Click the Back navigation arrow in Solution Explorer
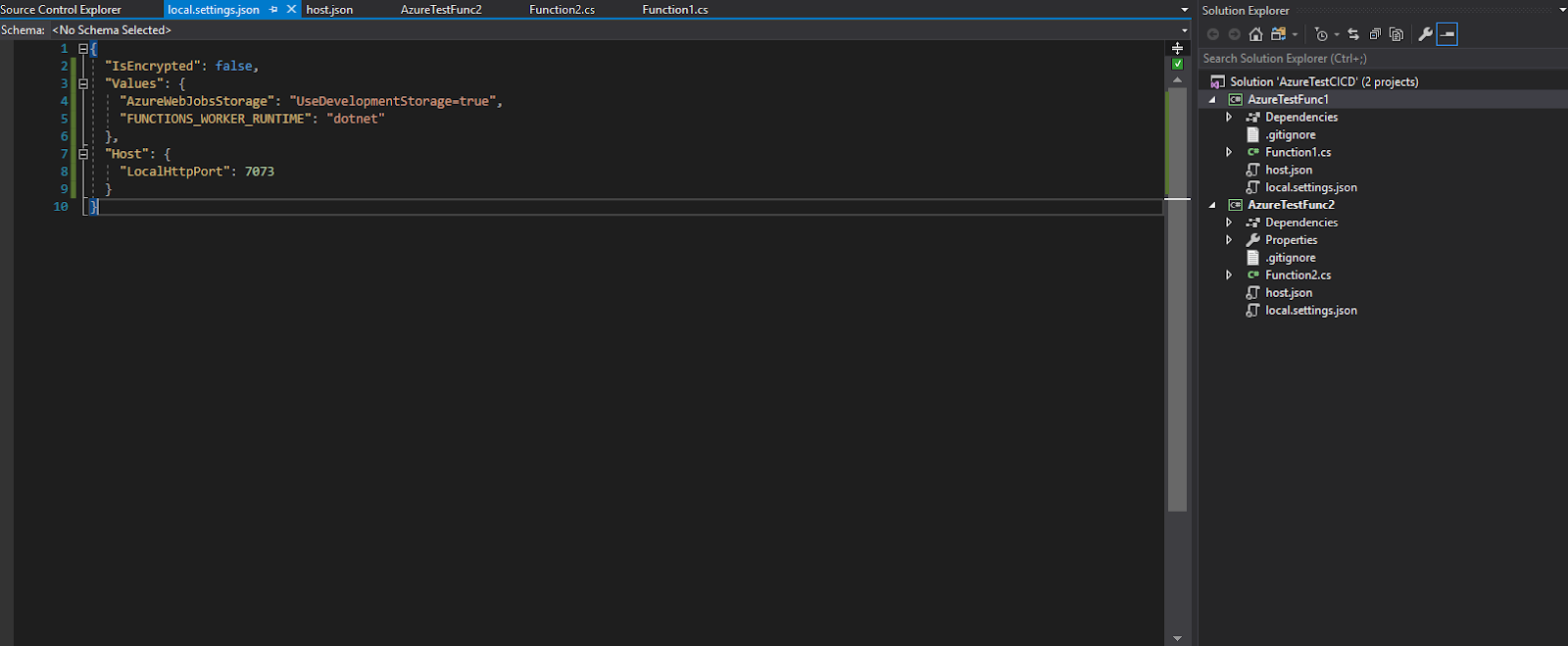Viewport: 1568px width, 646px height. pos(1213,34)
